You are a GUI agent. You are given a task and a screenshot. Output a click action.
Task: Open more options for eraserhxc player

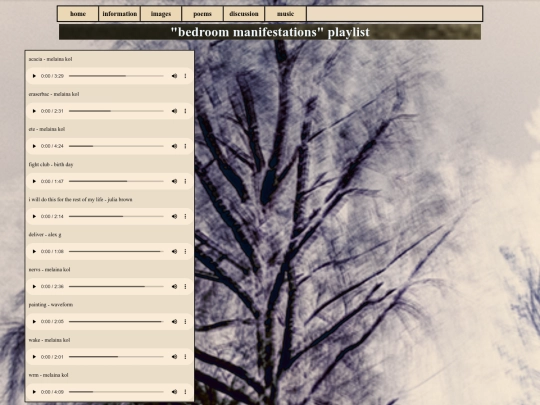[185, 111]
